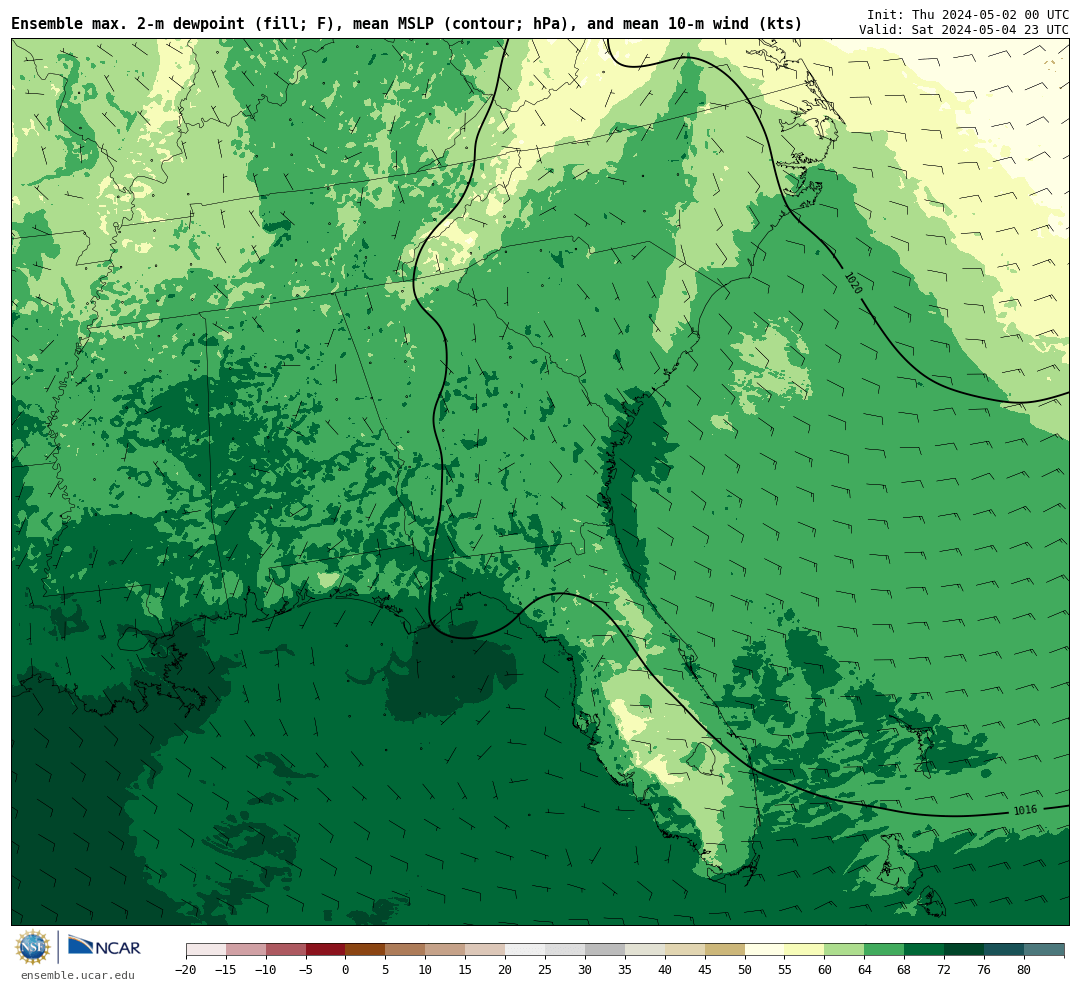Viewport: 1080px width, 988px height.
Task: Click the colorbar tick label 80
Action: pyautogui.click(x=1024, y=970)
